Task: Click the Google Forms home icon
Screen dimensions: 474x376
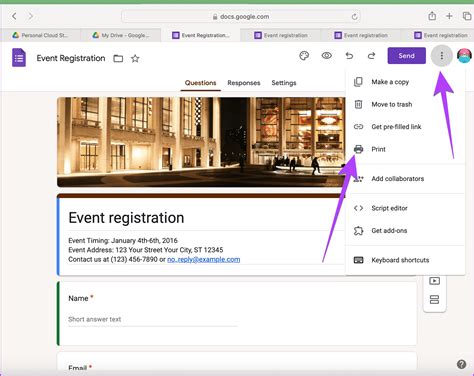Action: point(19,57)
